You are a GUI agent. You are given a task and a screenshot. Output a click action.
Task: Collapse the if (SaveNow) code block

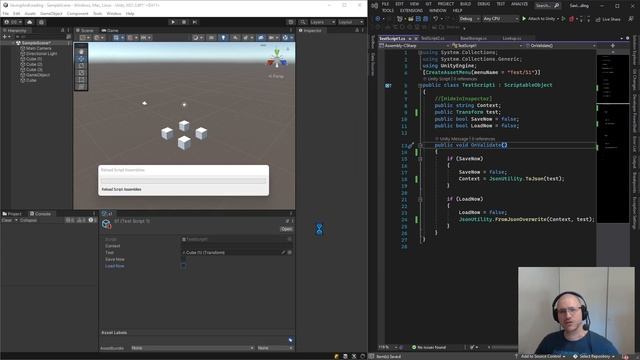click(x=420, y=159)
